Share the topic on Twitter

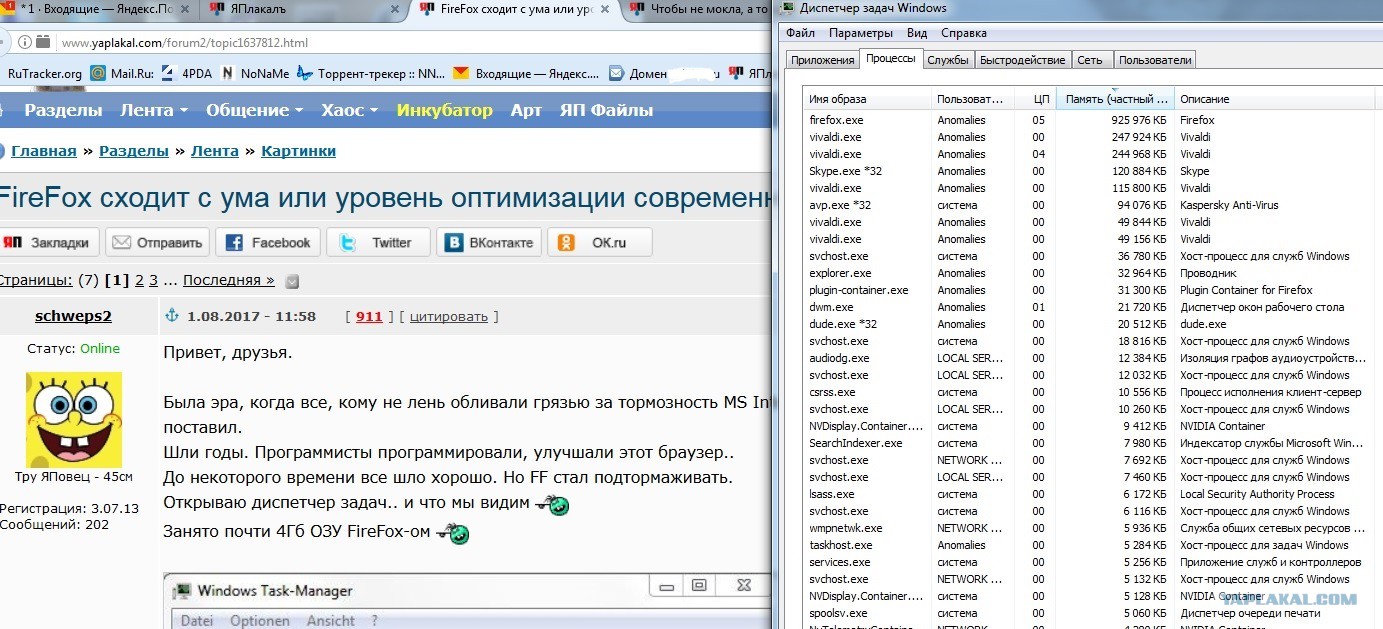[378, 242]
